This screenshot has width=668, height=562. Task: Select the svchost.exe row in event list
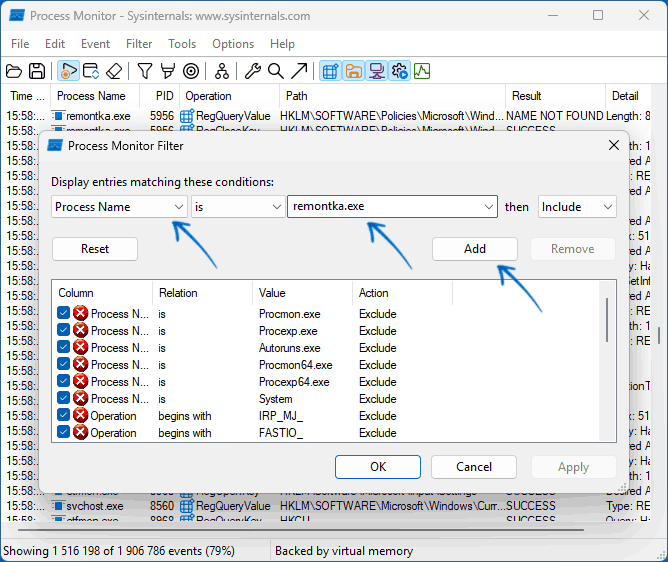[x=328, y=506]
